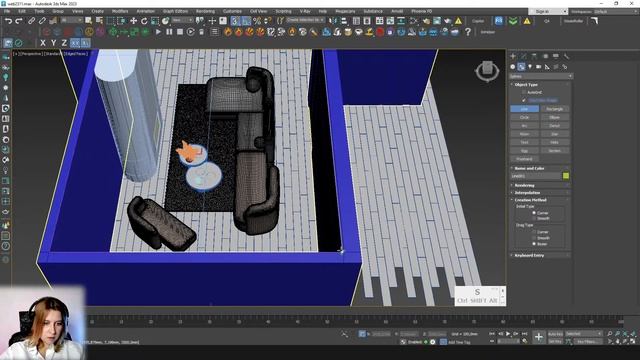Open the Splines category dropdown
Viewport: 640px width, 360px height.
[x=541, y=76]
